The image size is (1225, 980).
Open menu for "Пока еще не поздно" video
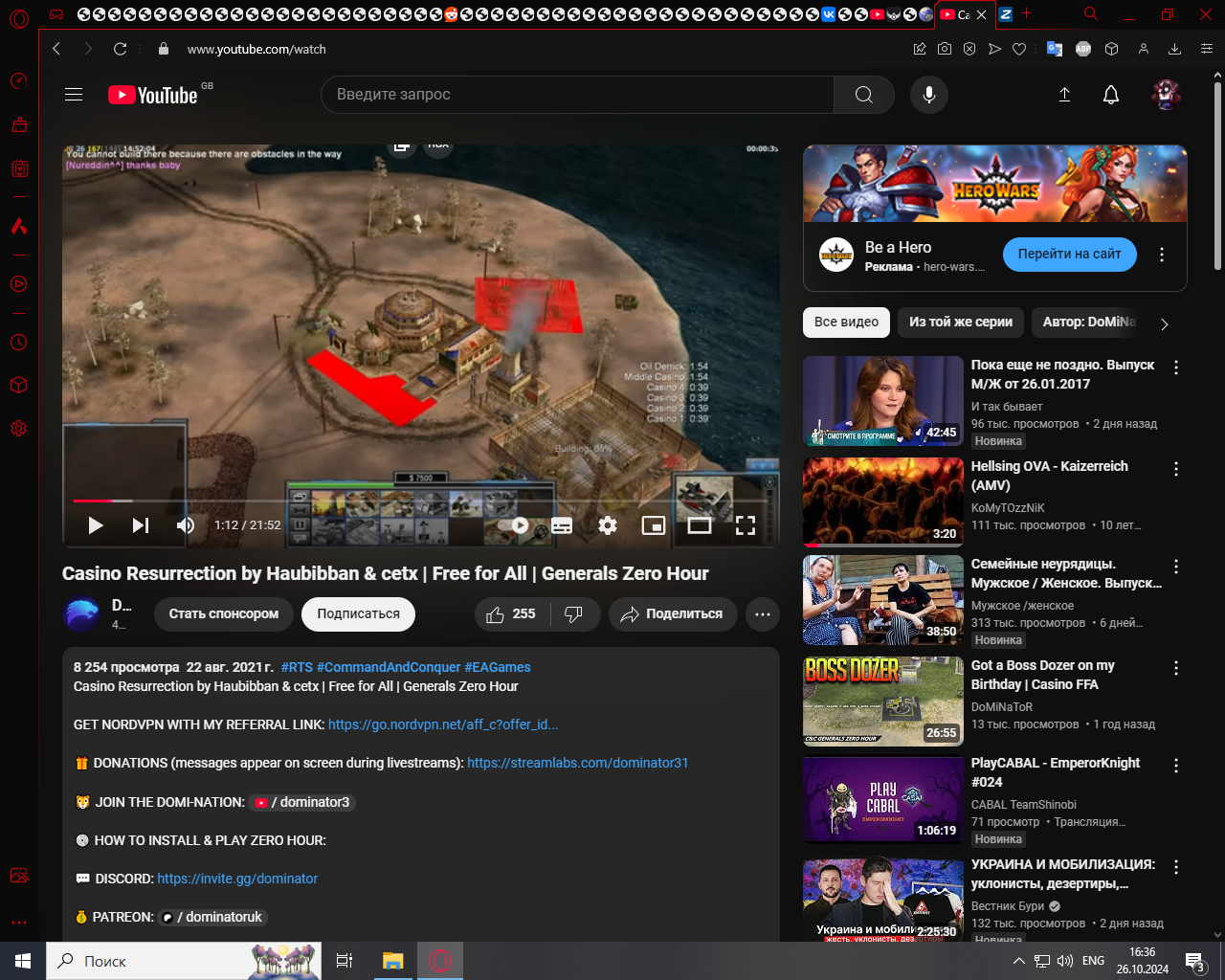point(1176,367)
